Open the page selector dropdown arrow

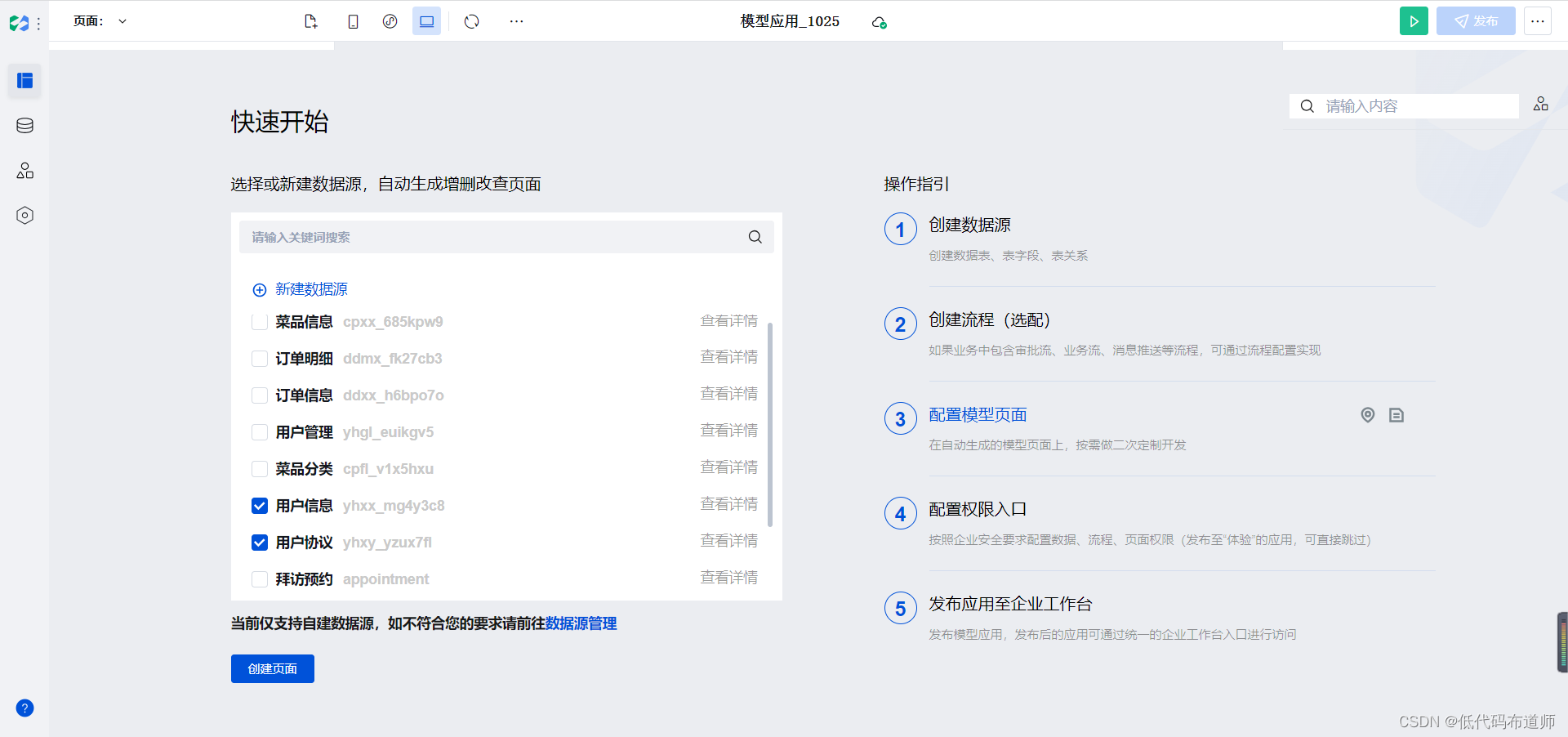coord(122,21)
